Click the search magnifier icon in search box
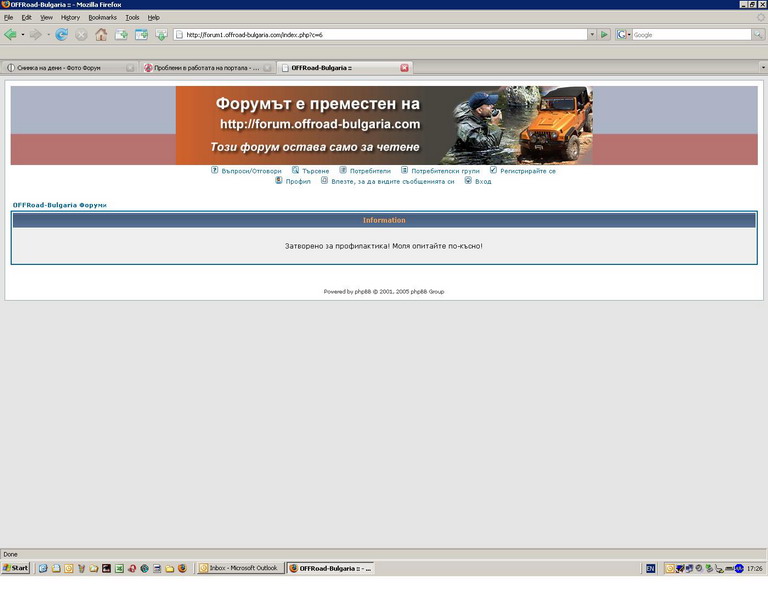Image resolution: width=768 pixels, height=611 pixels. (758, 35)
